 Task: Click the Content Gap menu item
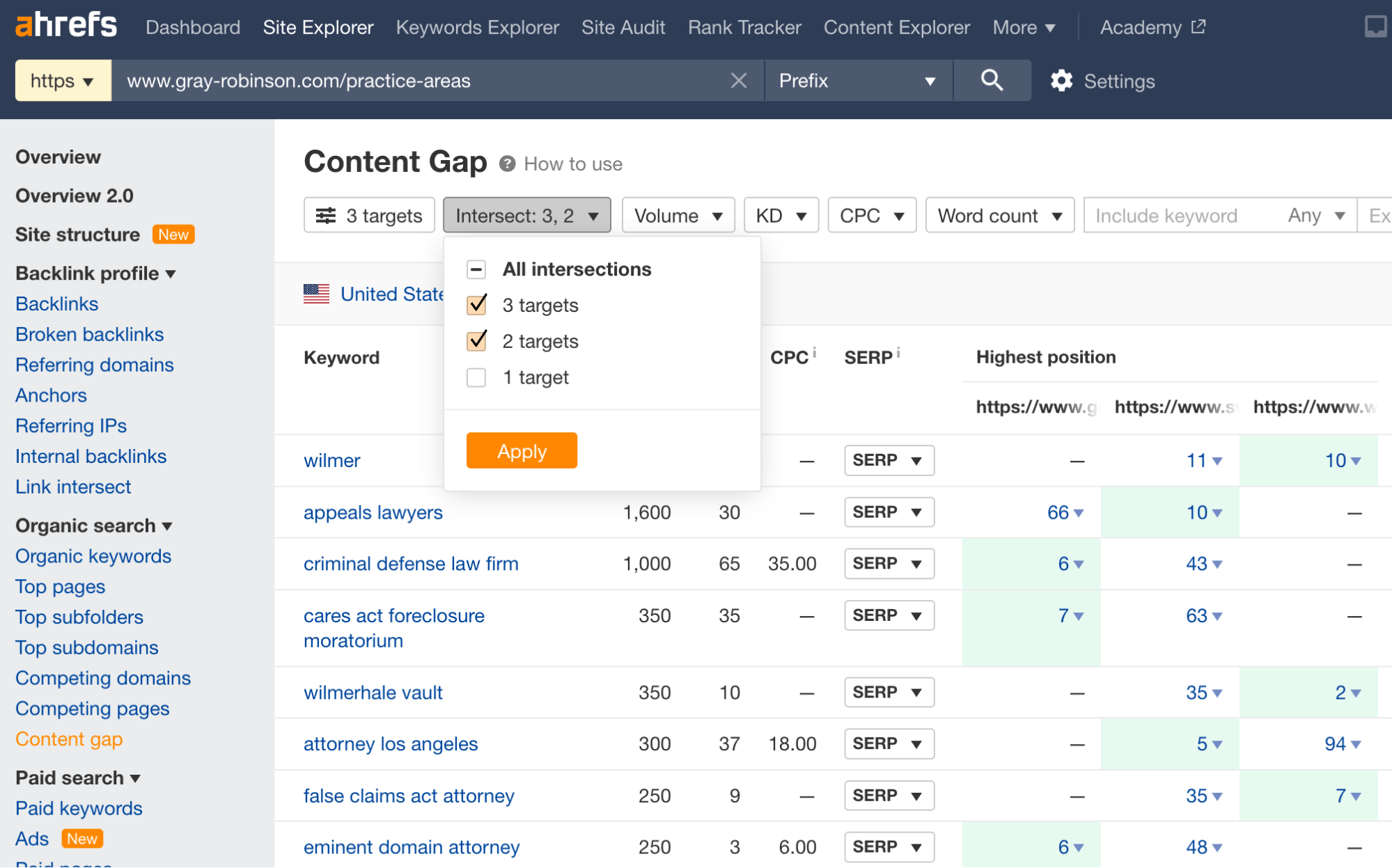(69, 738)
